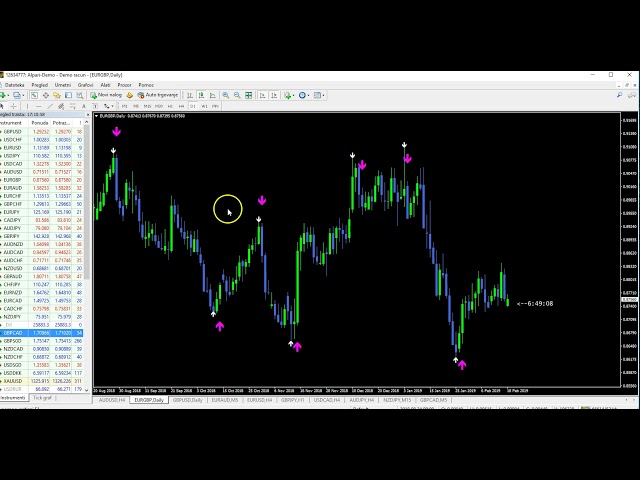Switch to the AUDUSD,H4 chart tab

[x=111, y=399]
